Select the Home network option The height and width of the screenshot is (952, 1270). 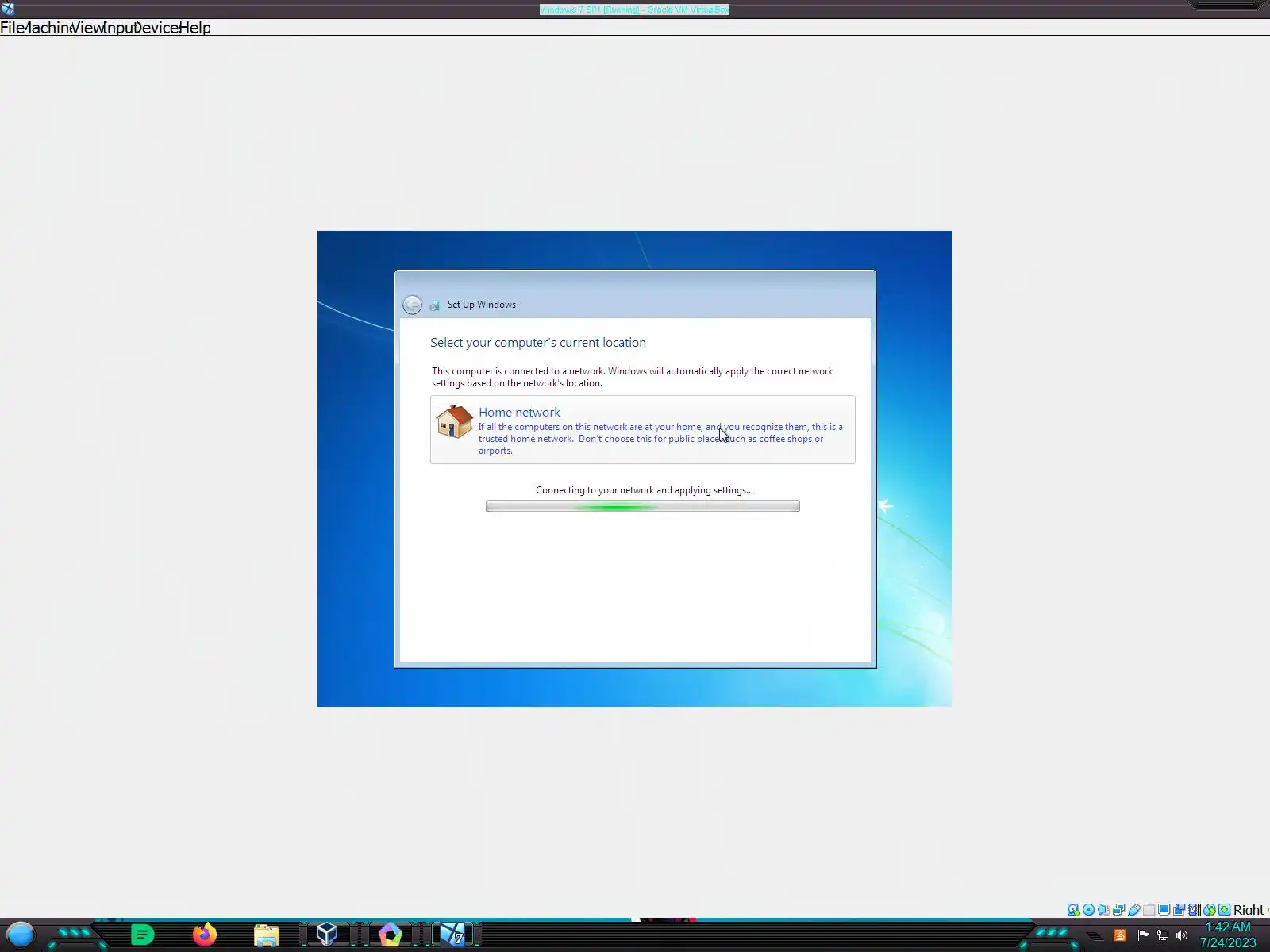643,429
